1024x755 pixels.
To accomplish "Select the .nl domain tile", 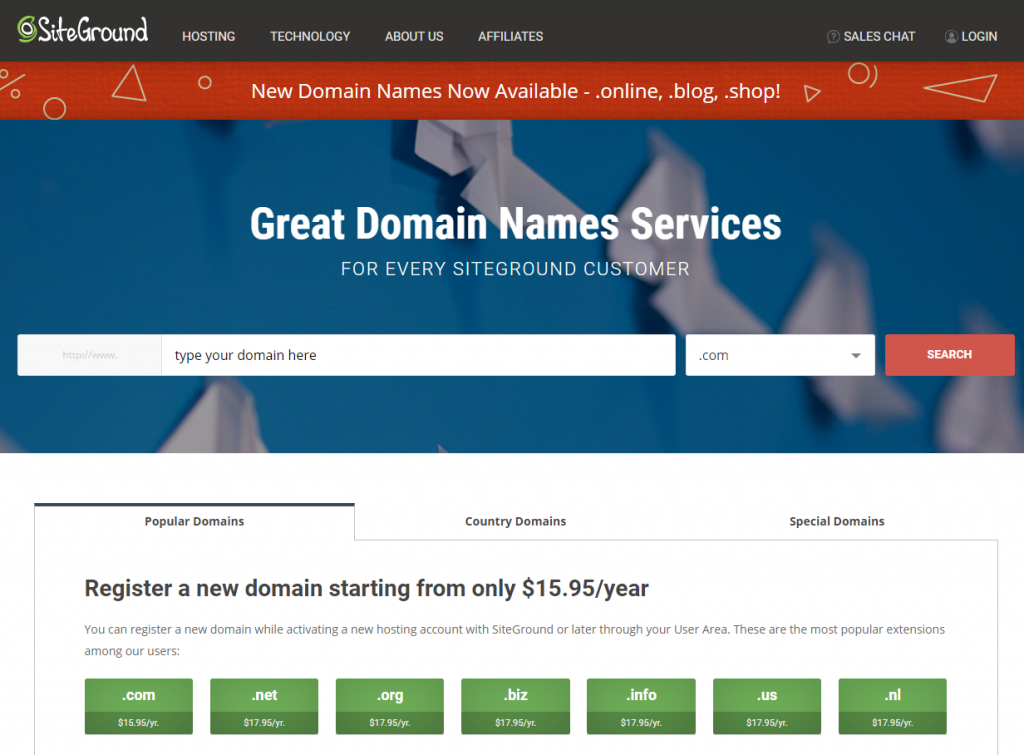I will click(x=893, y=706).
